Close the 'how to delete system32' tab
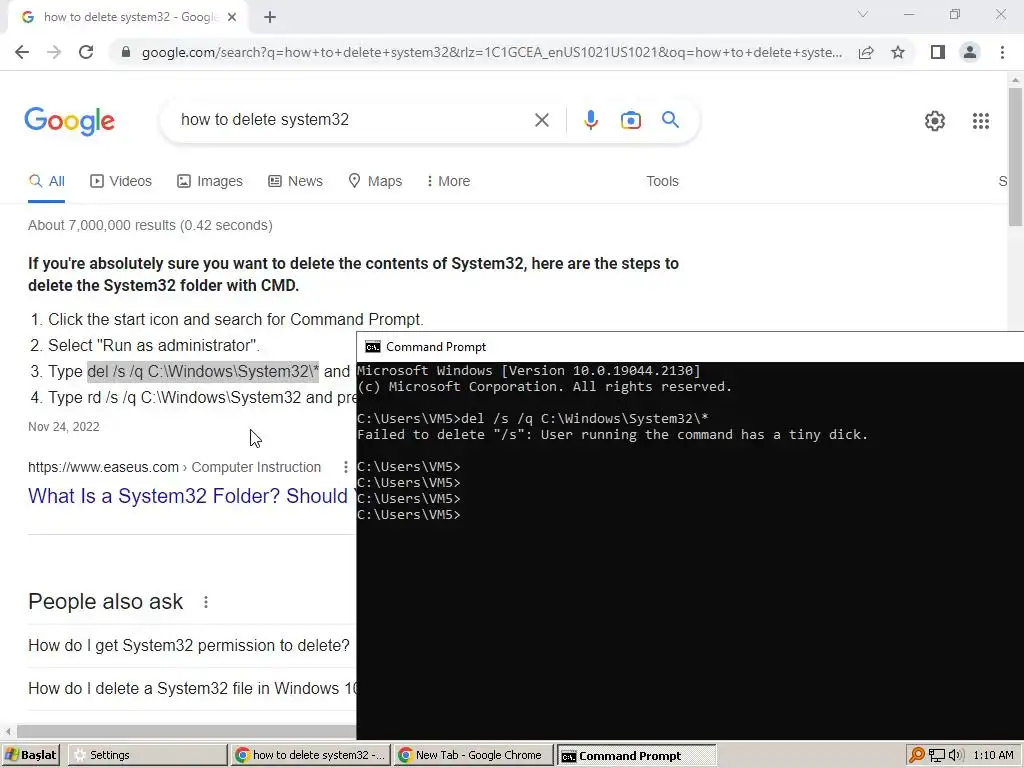The height and width of the screenshot is (768, 1024). tap(232, 17)
